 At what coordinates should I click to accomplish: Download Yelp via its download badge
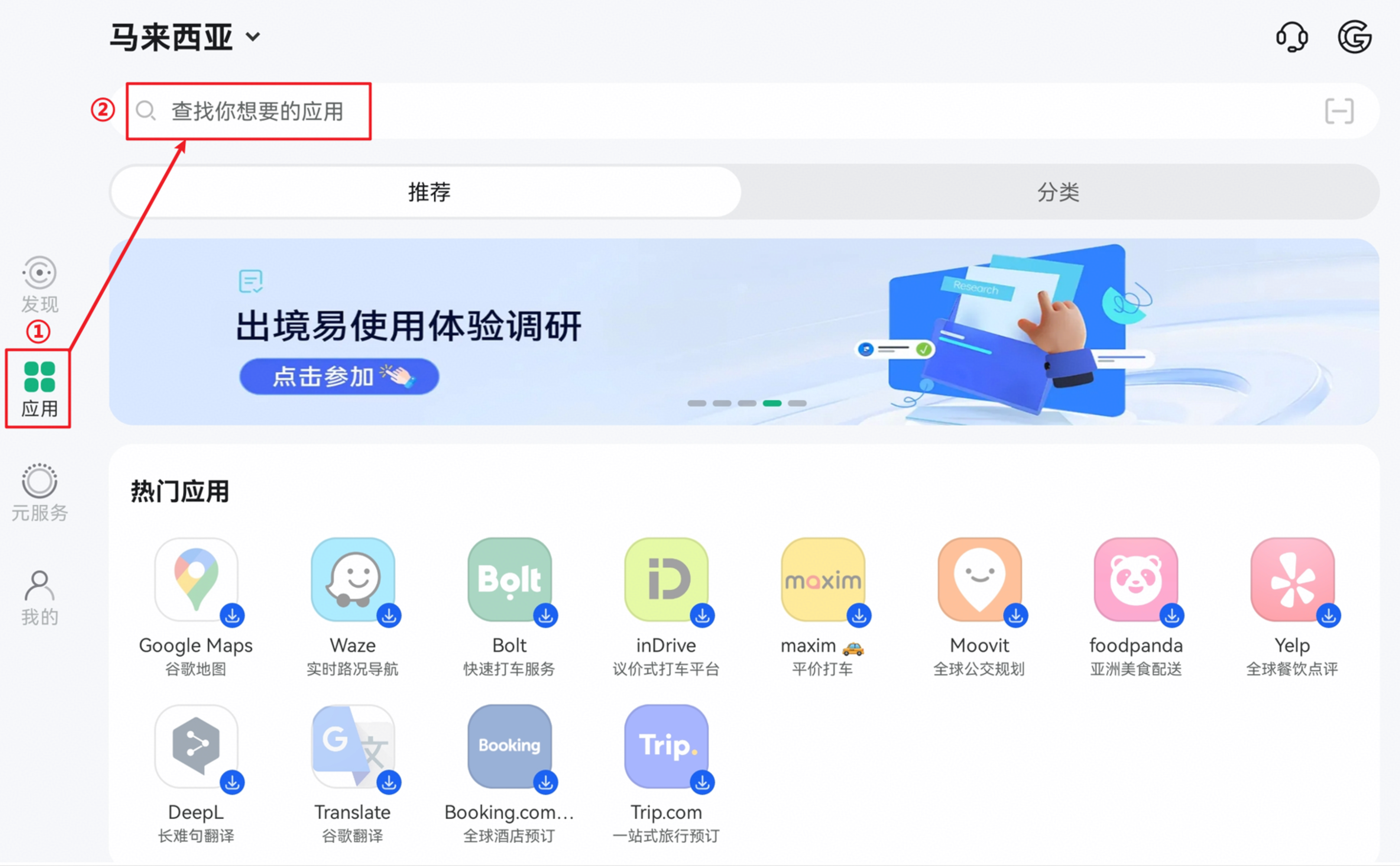1329,616
